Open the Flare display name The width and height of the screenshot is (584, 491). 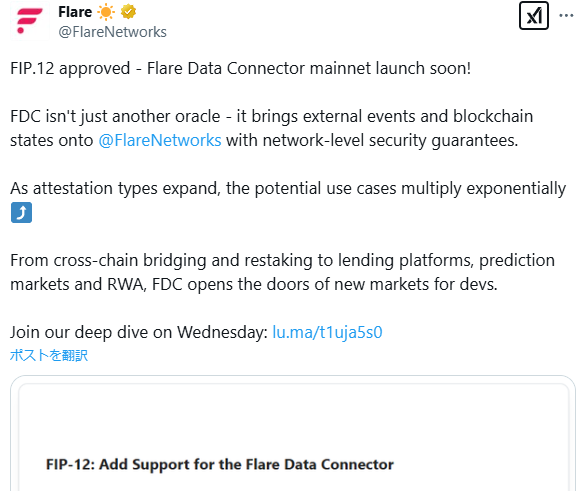[x=75, y=12]
